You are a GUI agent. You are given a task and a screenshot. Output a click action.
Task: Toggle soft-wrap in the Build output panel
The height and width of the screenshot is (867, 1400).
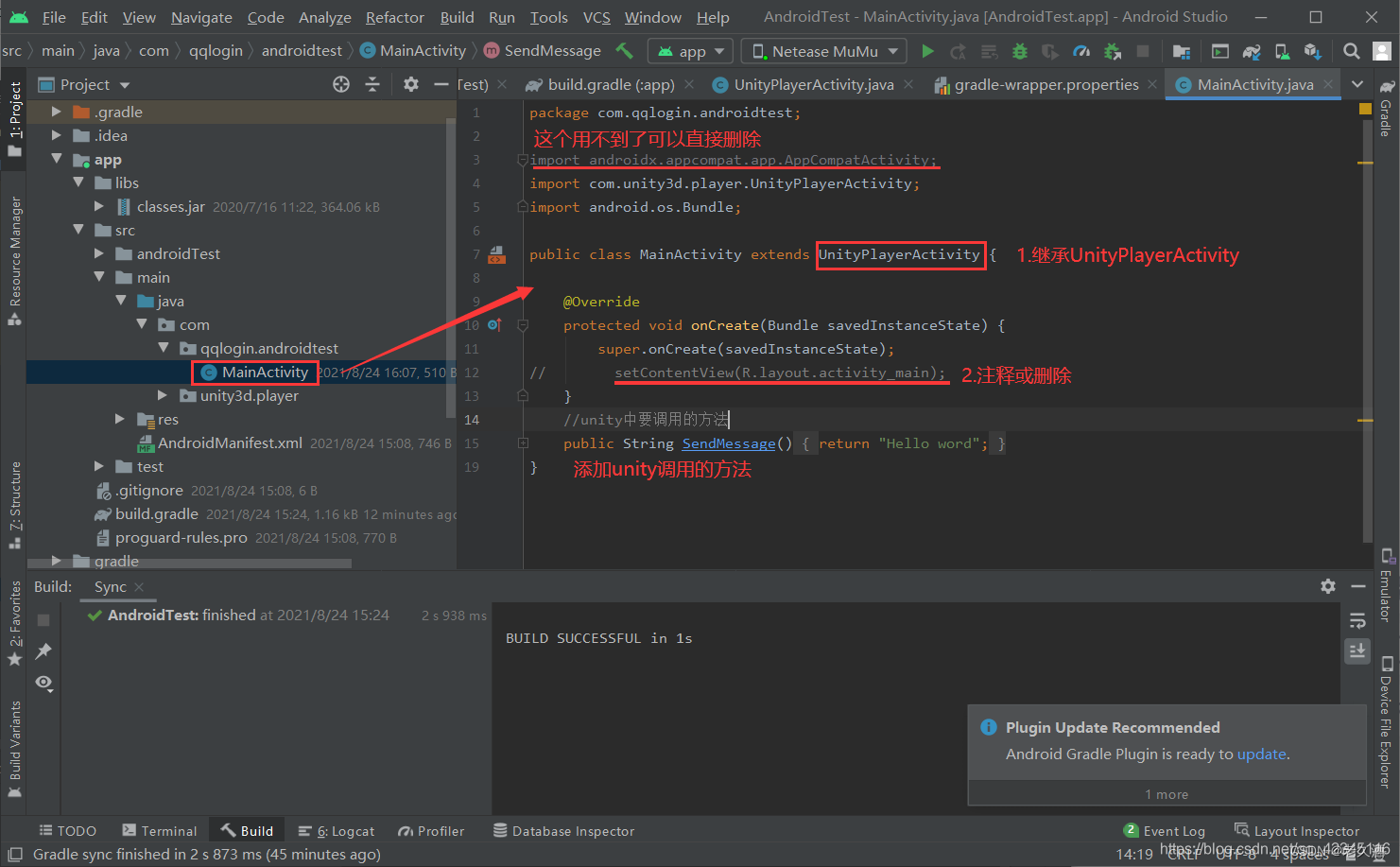pyautogui.click(x=1357, y=620)
